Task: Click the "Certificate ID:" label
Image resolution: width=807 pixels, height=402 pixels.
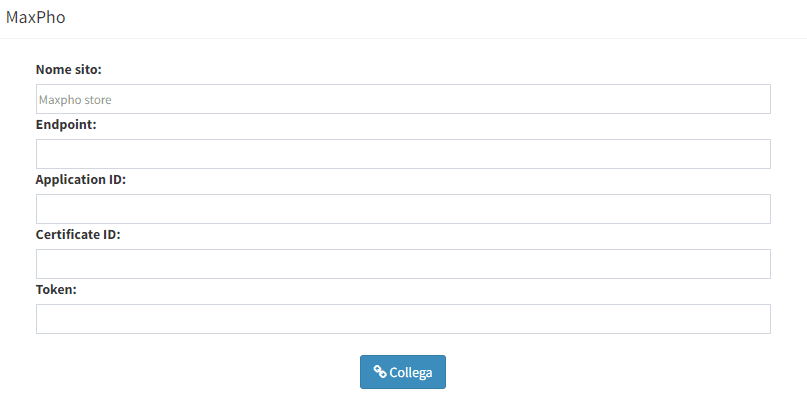Action: tap(78, 235)
